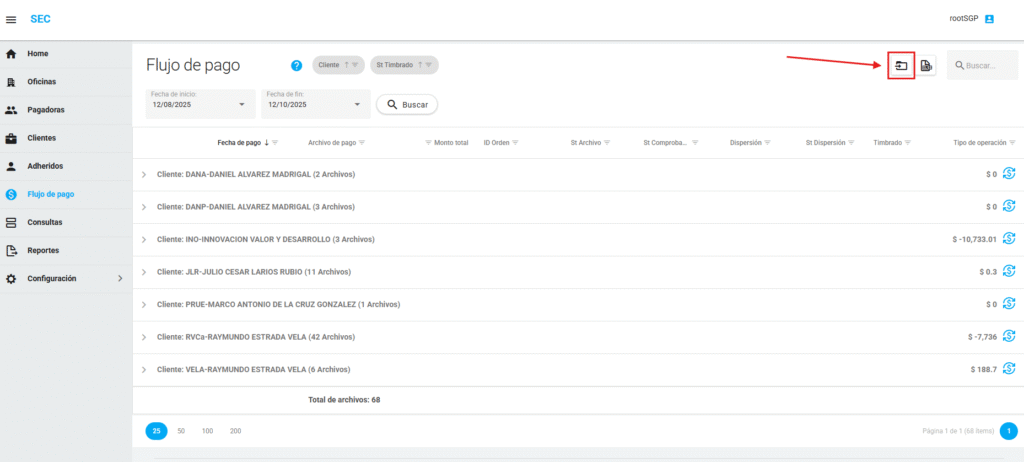Image resolution: width=1024 pixels, height=462 pixels.
Task: Click the refresh icon on the JLR-JULIO CESAR row
Action: tap(1008, 271)
